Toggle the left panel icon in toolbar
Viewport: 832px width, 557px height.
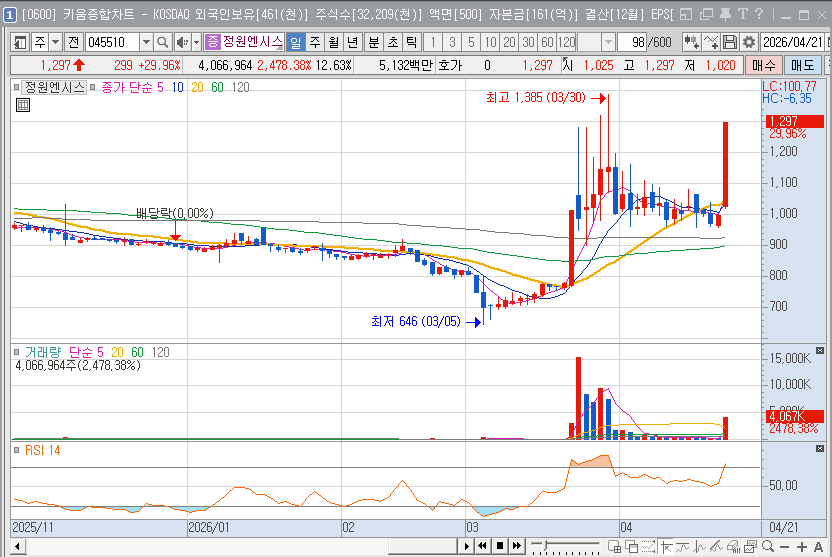click(20, 42)
